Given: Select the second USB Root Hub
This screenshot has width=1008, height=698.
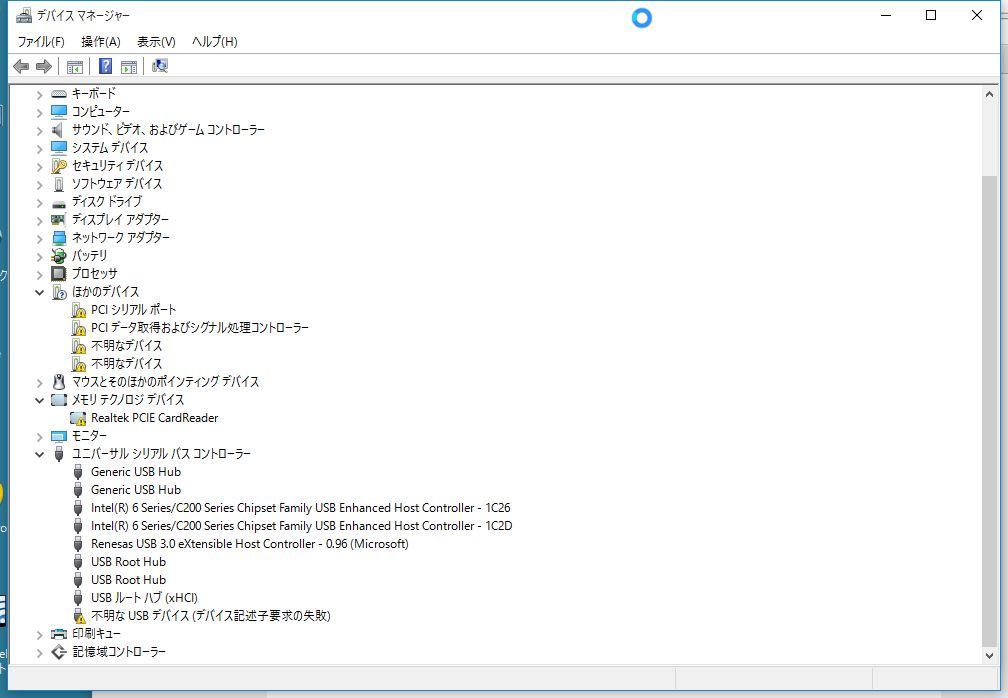Looking at the screenshot, I should pyautogui.click(x=129, y=580).
